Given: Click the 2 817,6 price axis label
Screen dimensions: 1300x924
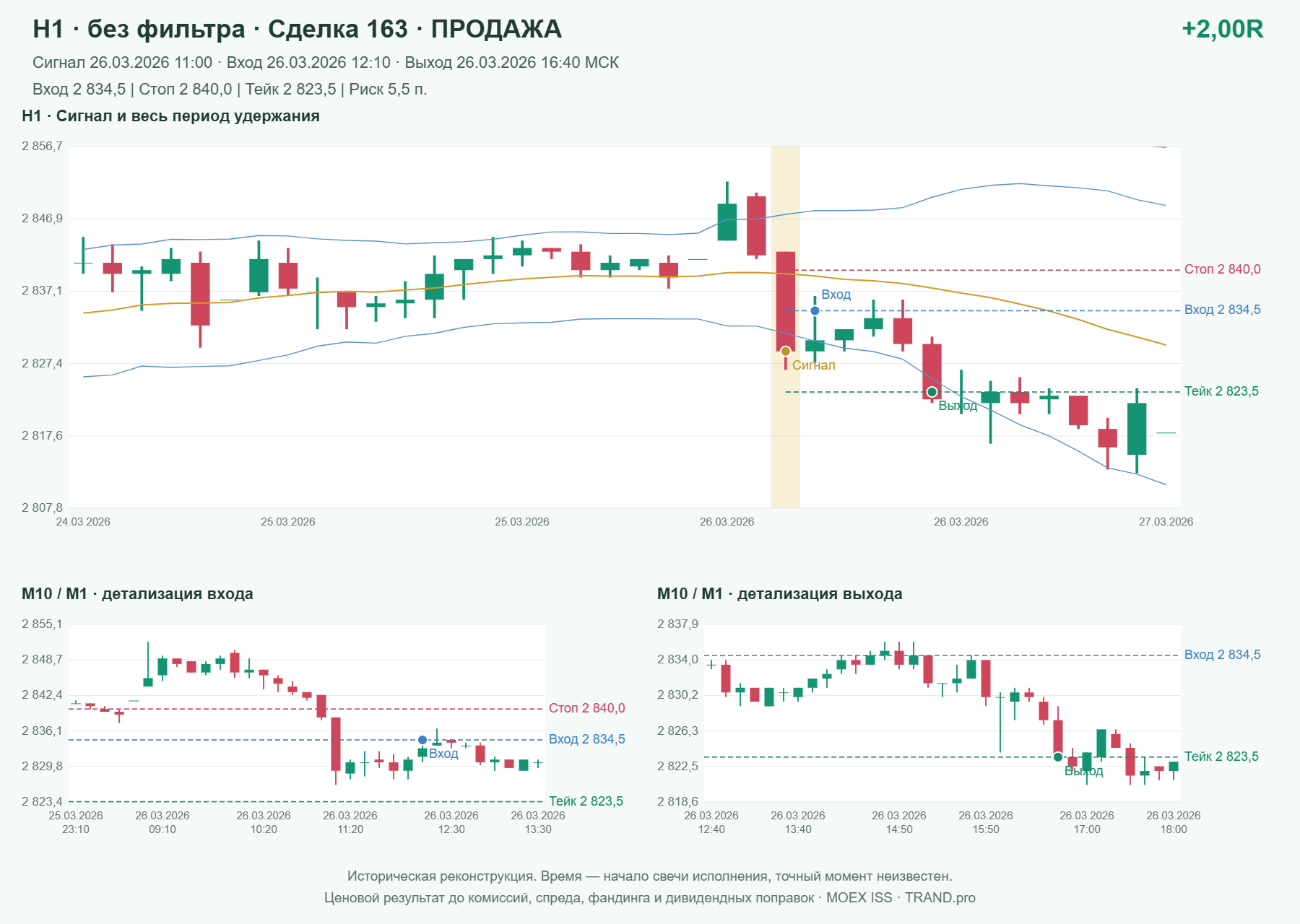Looking at the screenshot, I should (x=42, y=435).
